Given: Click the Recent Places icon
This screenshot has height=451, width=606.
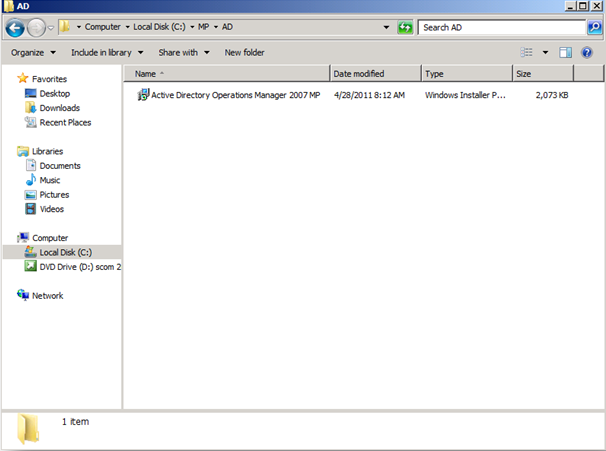Looking at the screenshot, I should (x=31, y=122).
